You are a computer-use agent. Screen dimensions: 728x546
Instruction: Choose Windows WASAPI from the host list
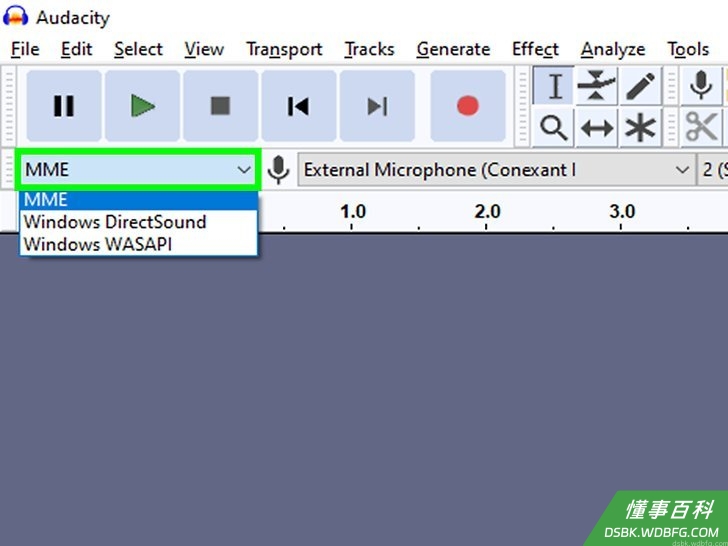[x=138, y=244]
